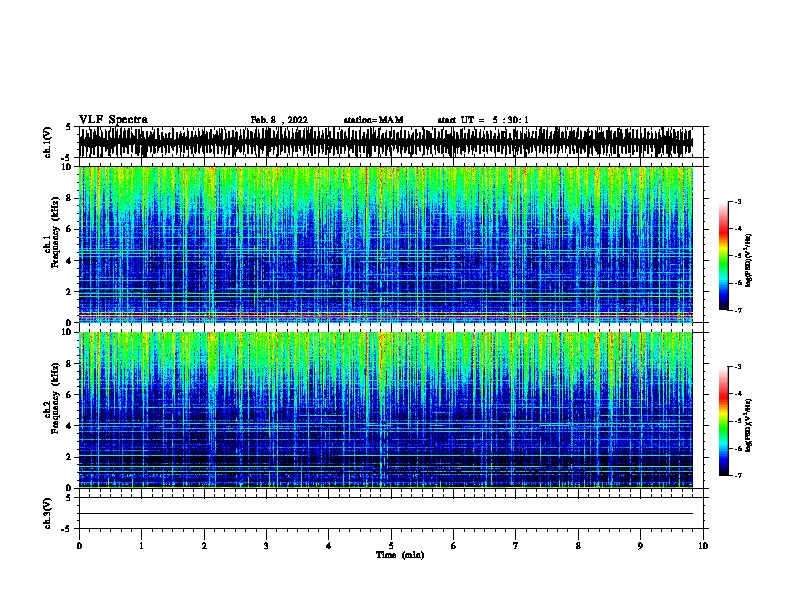Screen dimensions: 792x612
Task: Click the ch.2 frequency axis "2" tick label
Action: tap(69, 457)
